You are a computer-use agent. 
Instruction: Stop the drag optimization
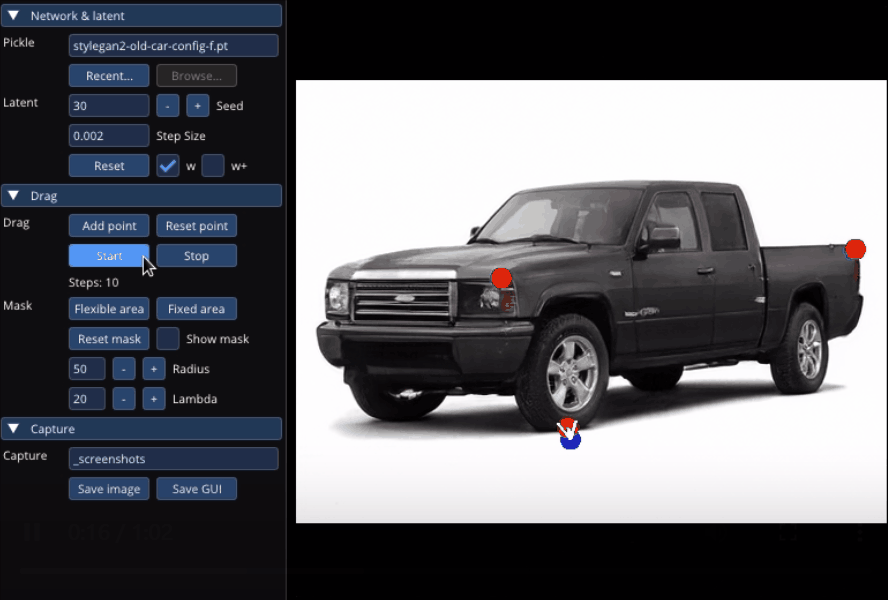[x=196, y=256]
